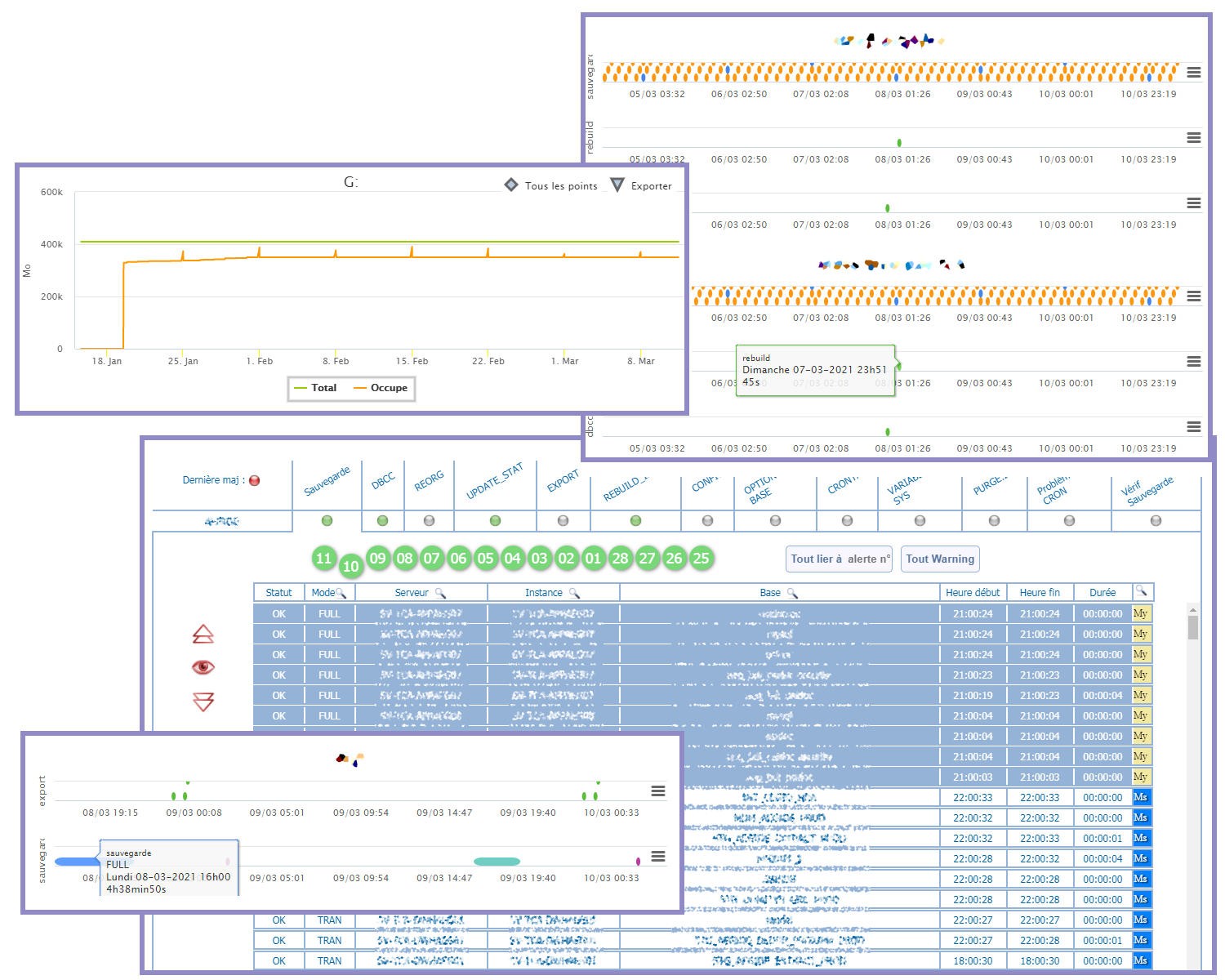This screenshot has width=1225, height=980.
Task: Click the magnifier in the Instance column header
Action: click(574, 593)
